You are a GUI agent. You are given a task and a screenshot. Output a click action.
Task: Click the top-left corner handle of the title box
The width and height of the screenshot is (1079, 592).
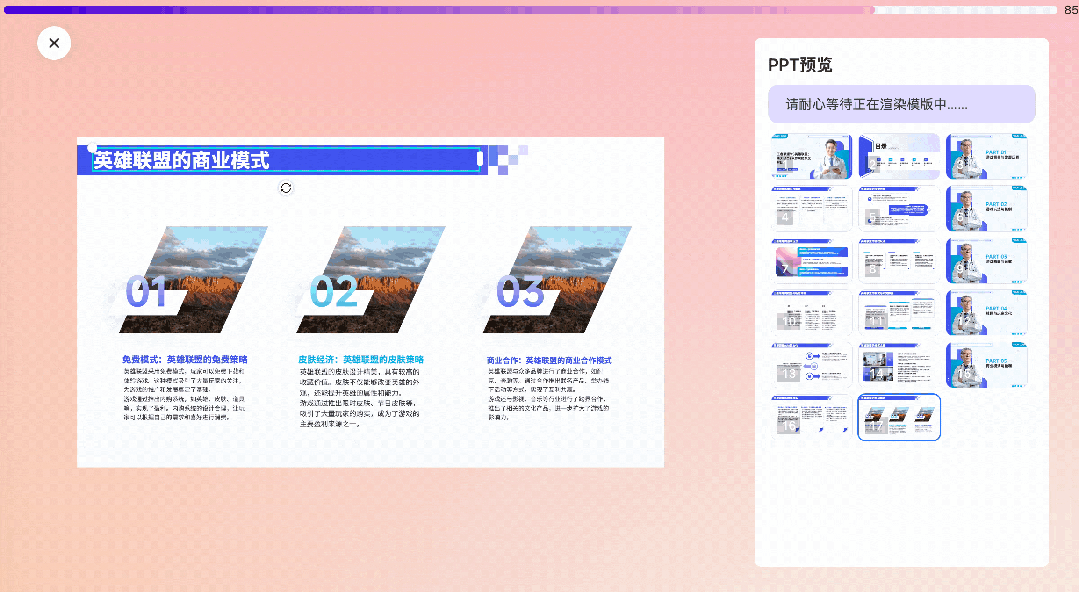92,147
